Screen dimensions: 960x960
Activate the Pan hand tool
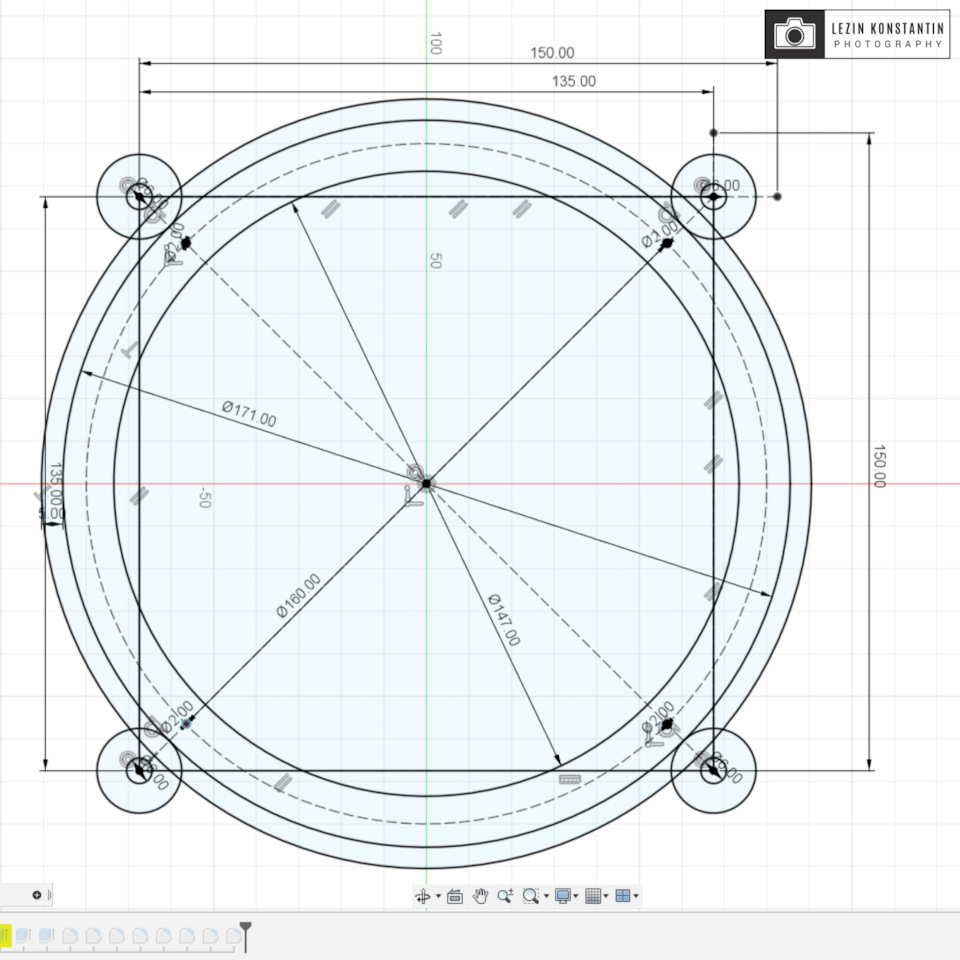tap(481, 896)
